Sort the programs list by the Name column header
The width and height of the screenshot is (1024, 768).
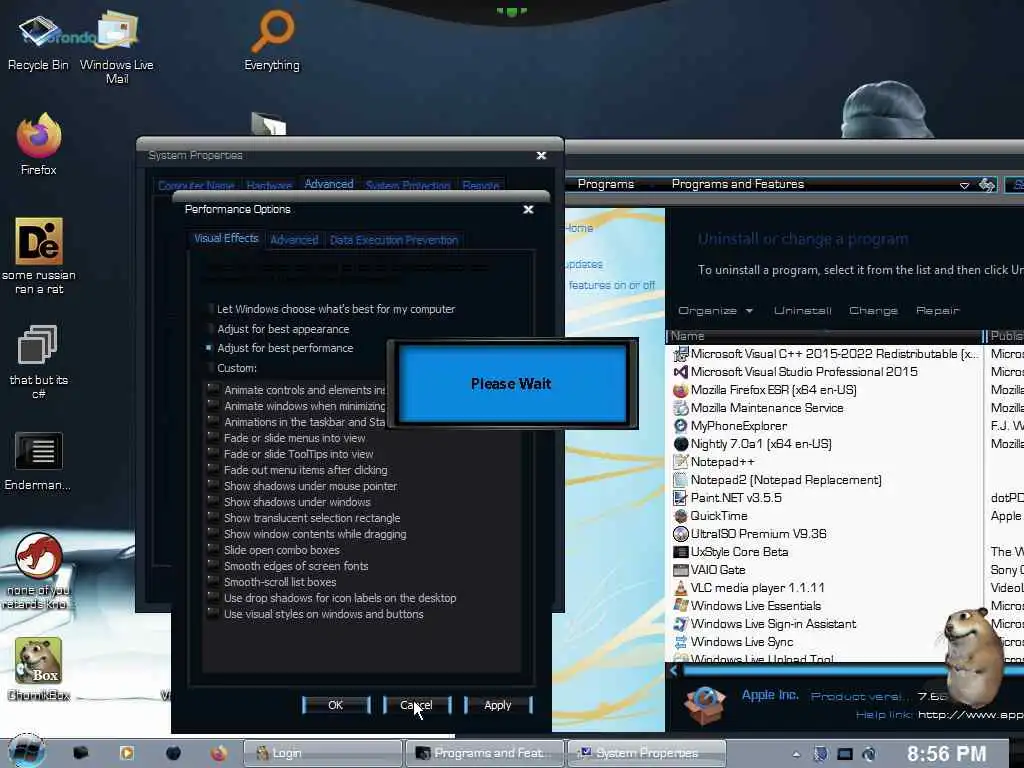point(824,336)
